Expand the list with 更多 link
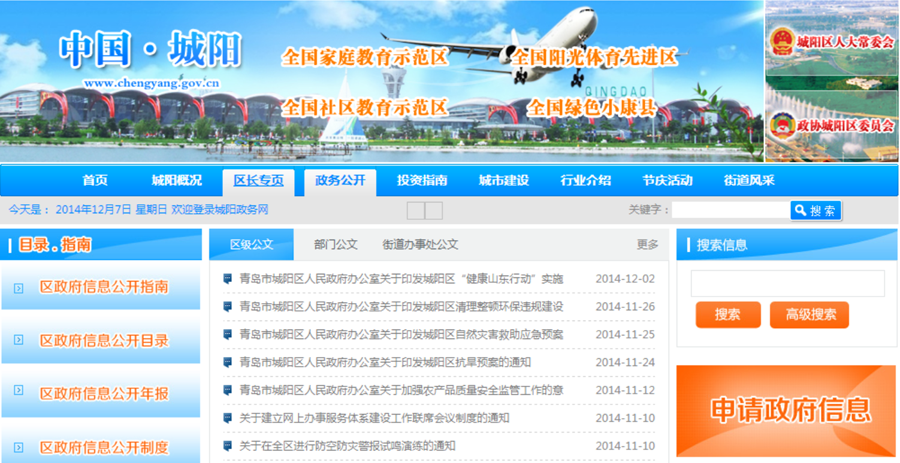This screenshot has width=900, height=463. tap(647, 245)
